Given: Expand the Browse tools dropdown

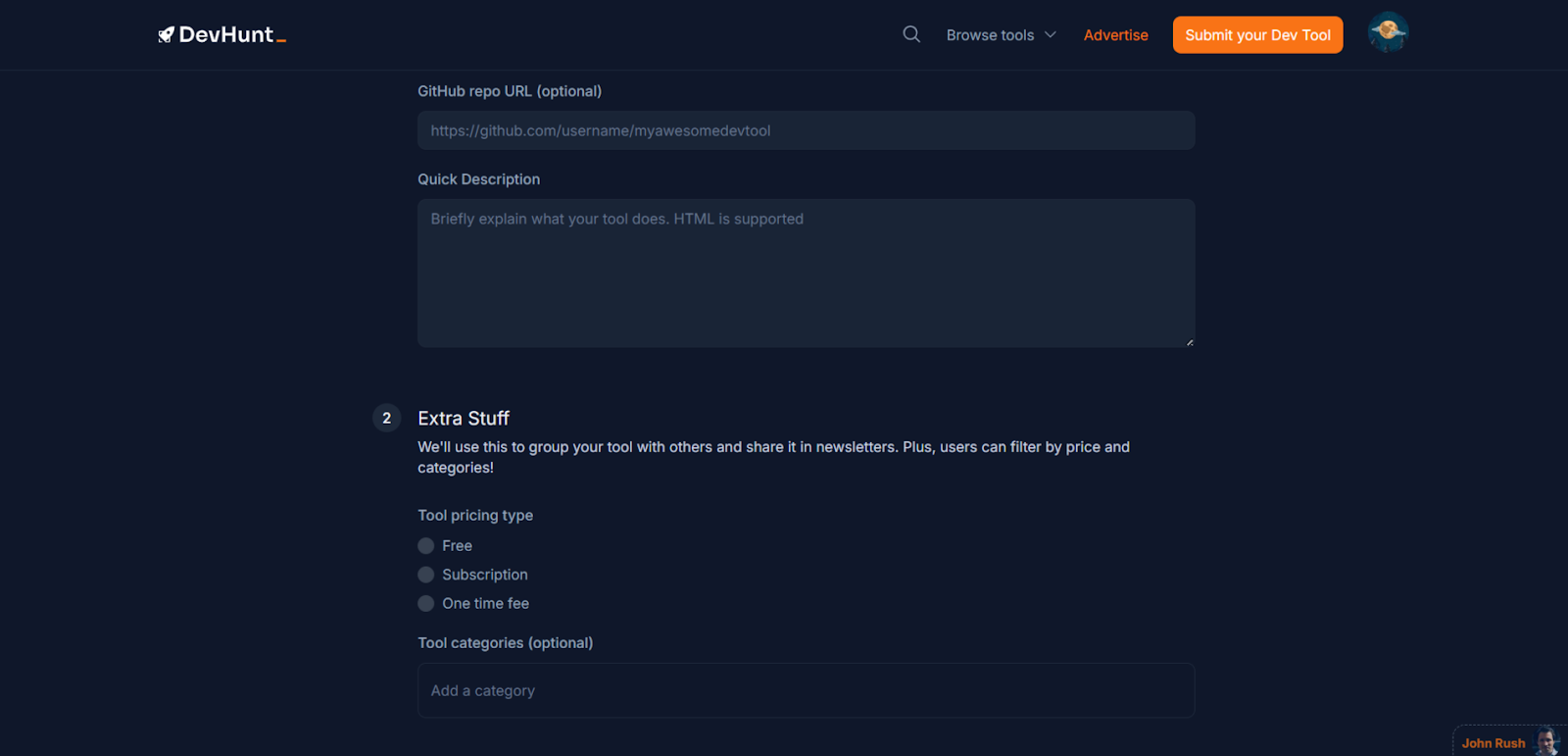Looking at the screenshot, I should pyautogui.click(x=1001, y=35).
